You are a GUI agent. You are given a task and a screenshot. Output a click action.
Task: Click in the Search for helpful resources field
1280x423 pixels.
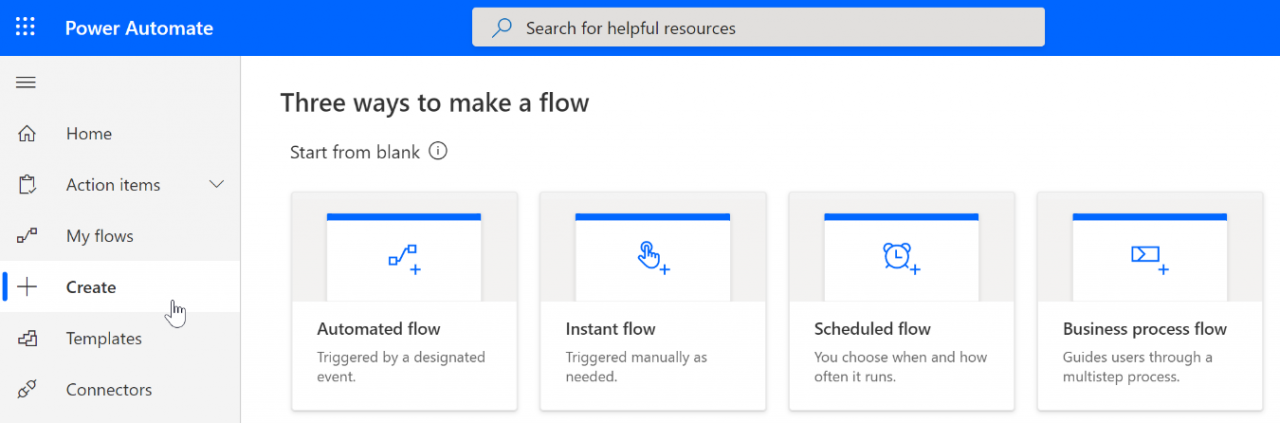click(758, 28)
